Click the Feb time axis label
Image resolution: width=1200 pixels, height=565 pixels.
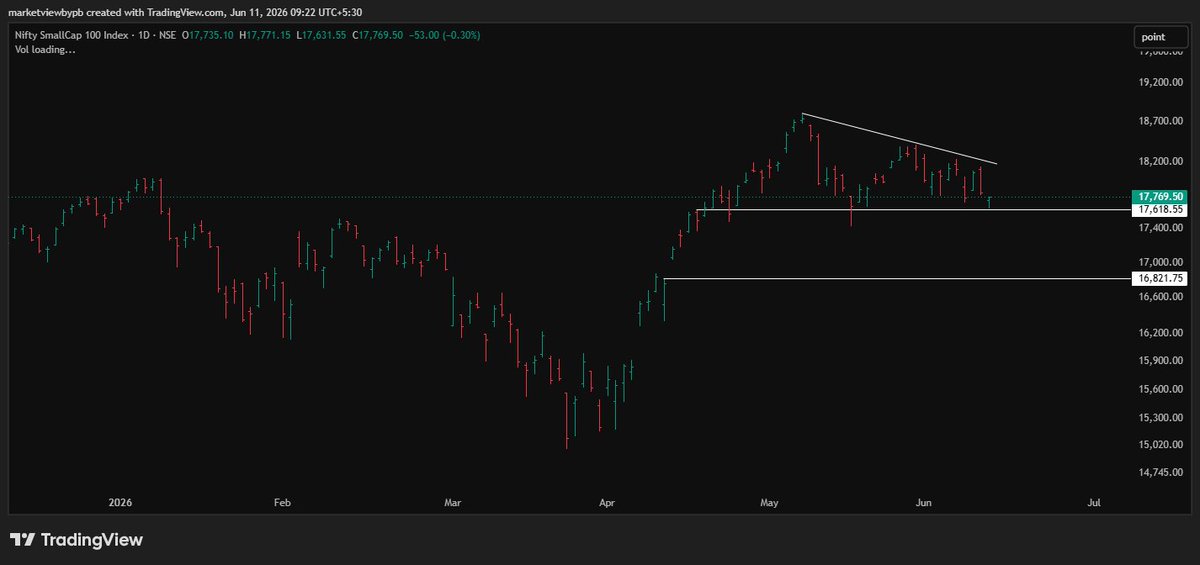[x=282, y=503]
